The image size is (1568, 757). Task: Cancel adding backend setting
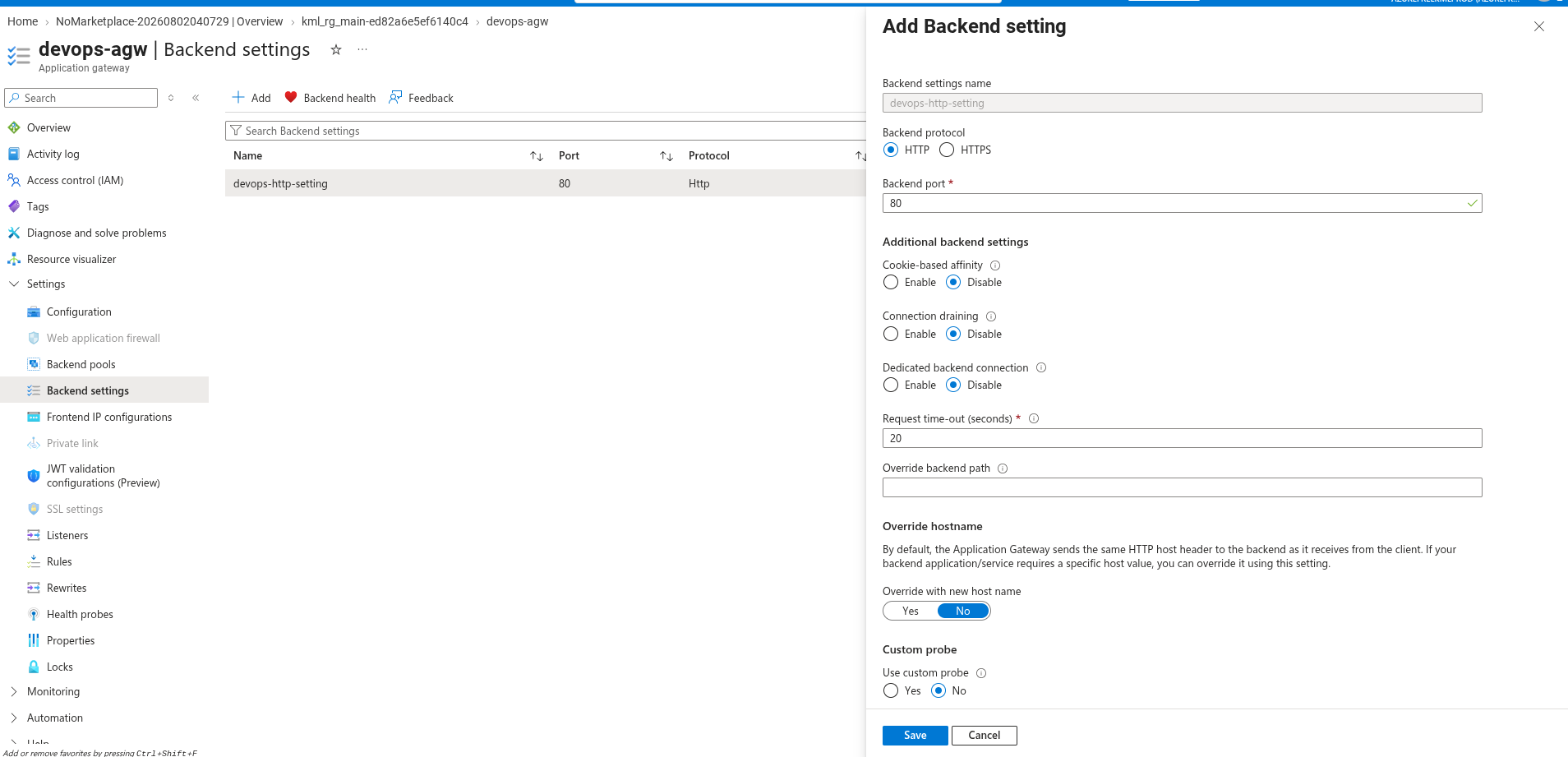(984, 736)
